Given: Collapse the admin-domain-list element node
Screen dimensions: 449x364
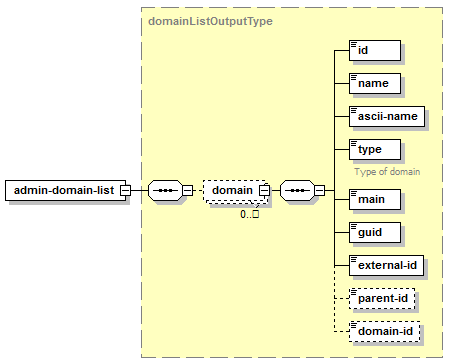Looking at the screenshot, I should pyautogui.click(x=125, y=190).
